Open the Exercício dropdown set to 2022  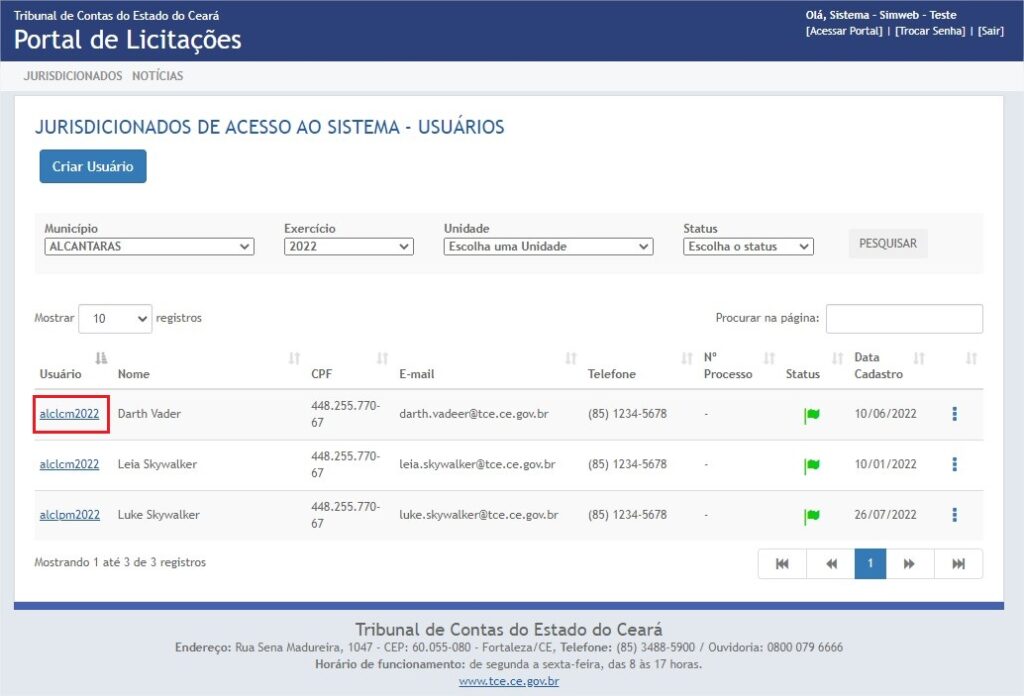point(349,246)
